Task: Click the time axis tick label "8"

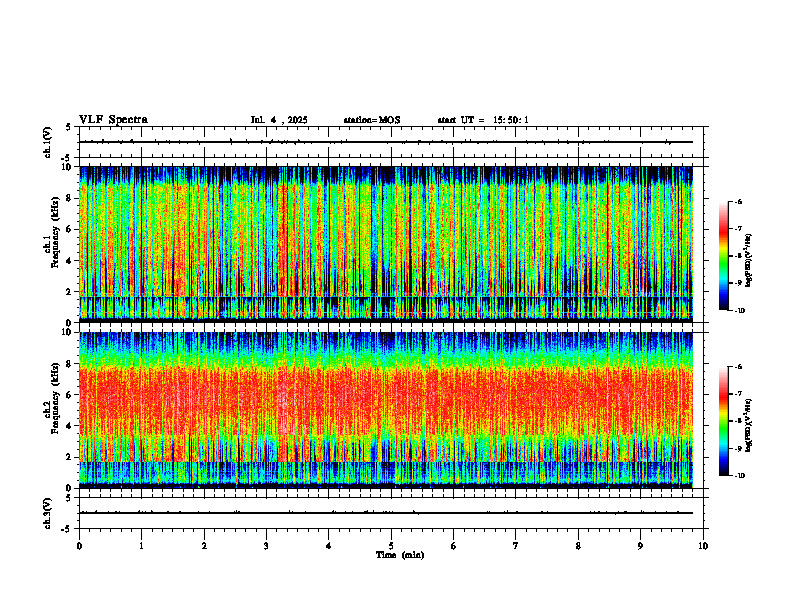Action: [578, 546]
